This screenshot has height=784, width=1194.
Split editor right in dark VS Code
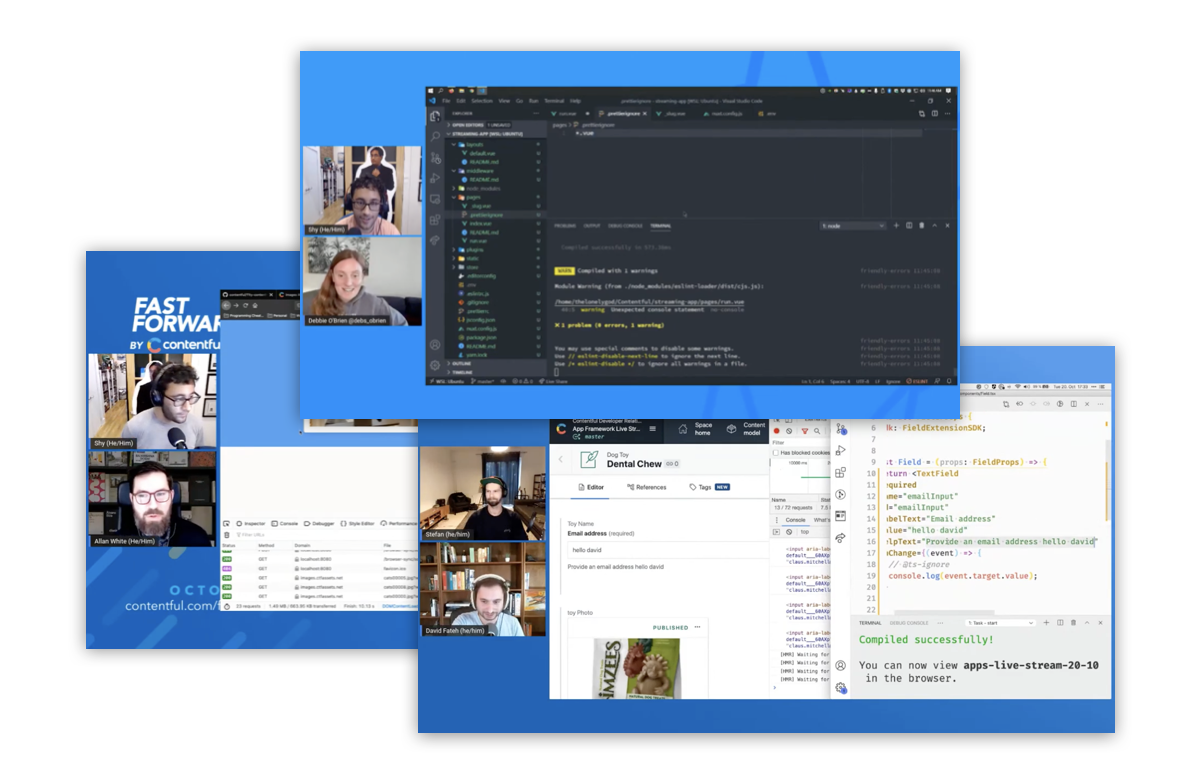[934, 113]
